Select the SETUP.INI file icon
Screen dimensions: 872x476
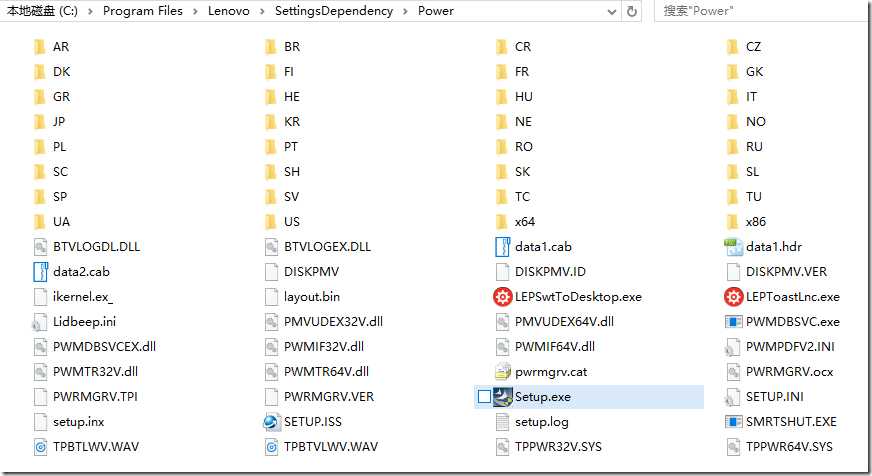point(734,396)
